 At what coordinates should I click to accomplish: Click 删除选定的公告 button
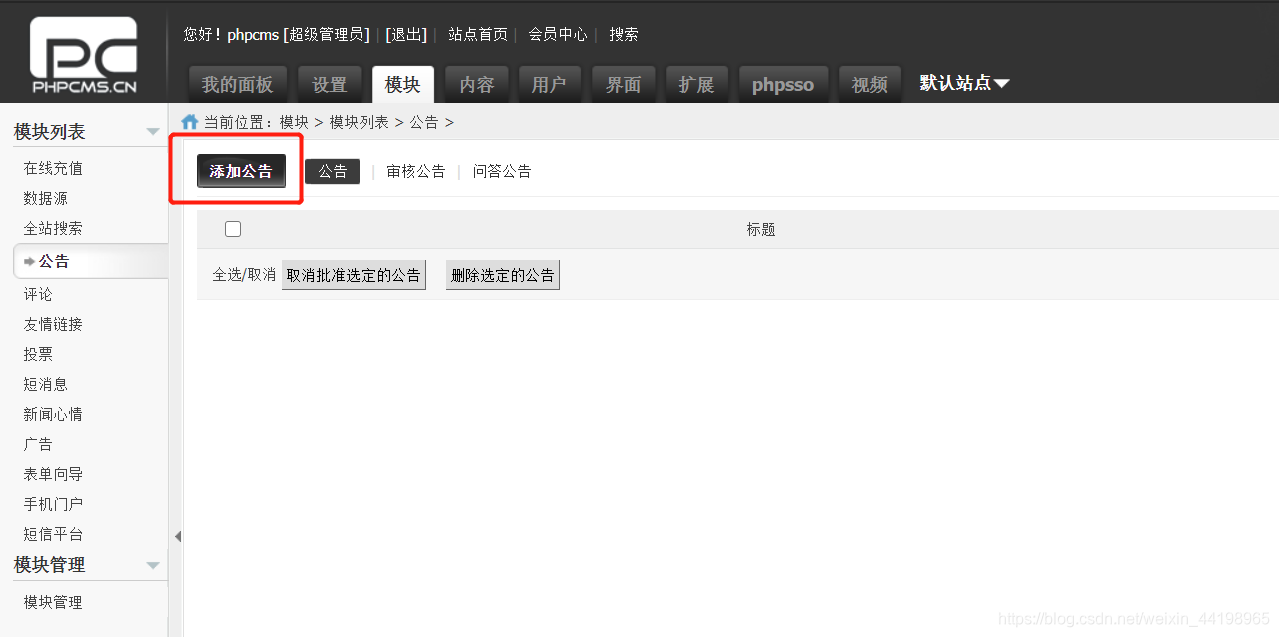pos(502,274)
